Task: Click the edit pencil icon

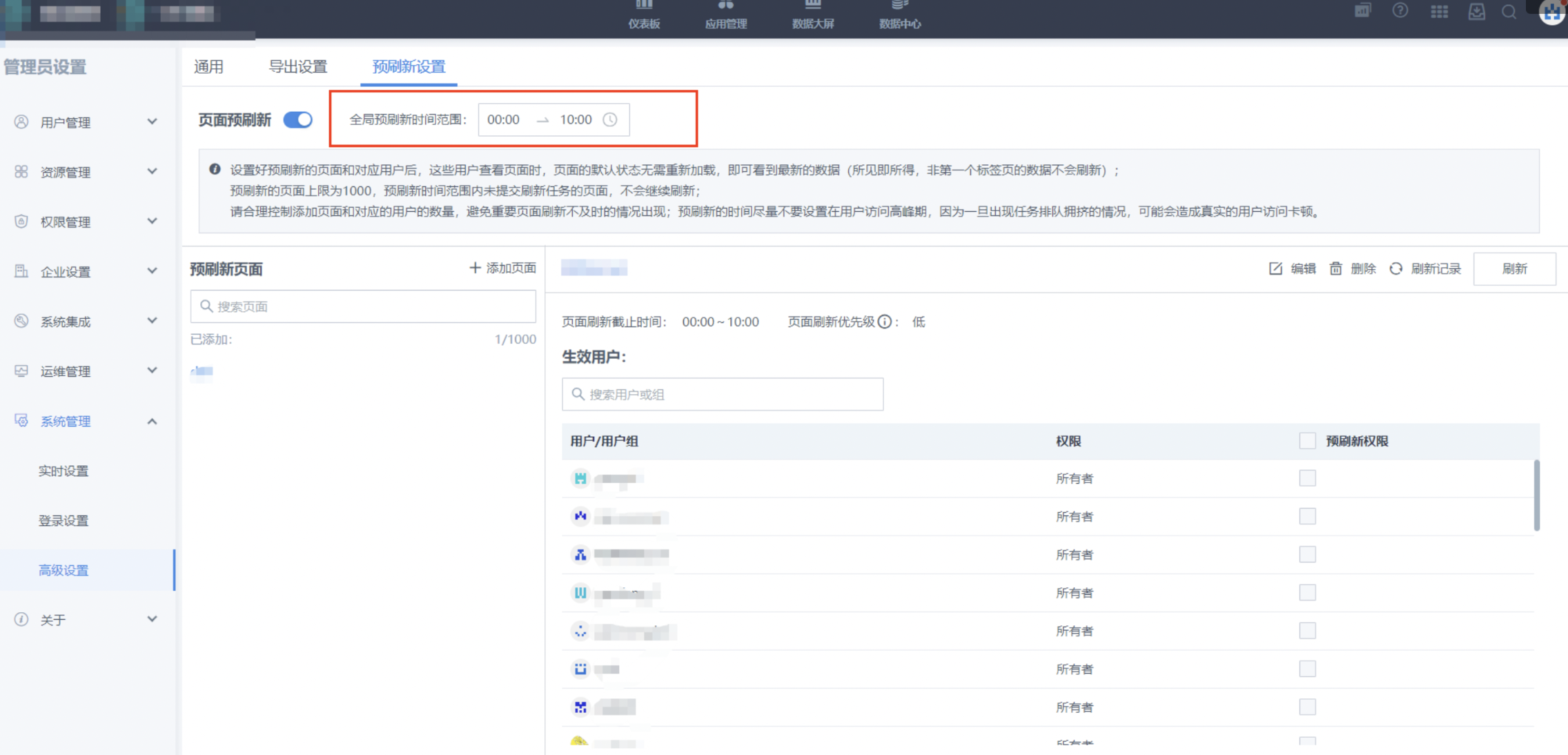Action: tap(1275, 268)
